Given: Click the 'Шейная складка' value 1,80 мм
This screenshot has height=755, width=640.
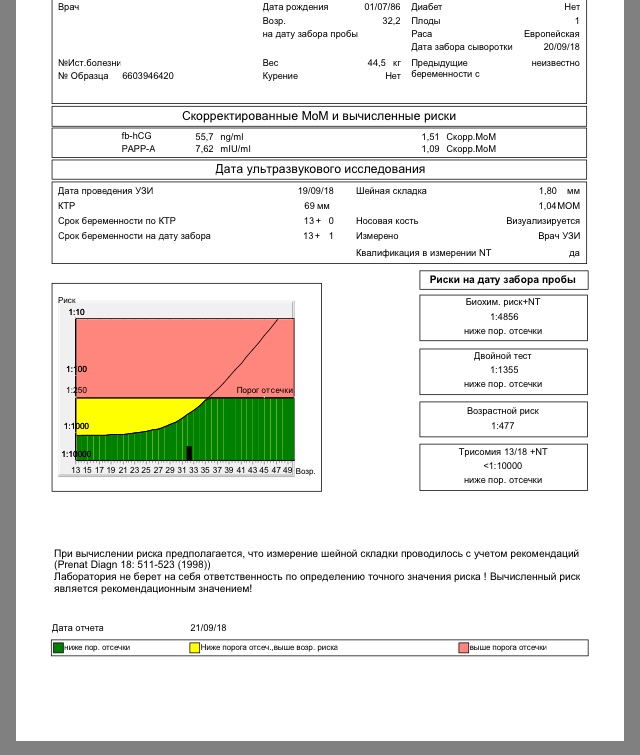Looking at the screenshot, I should 559,190.
